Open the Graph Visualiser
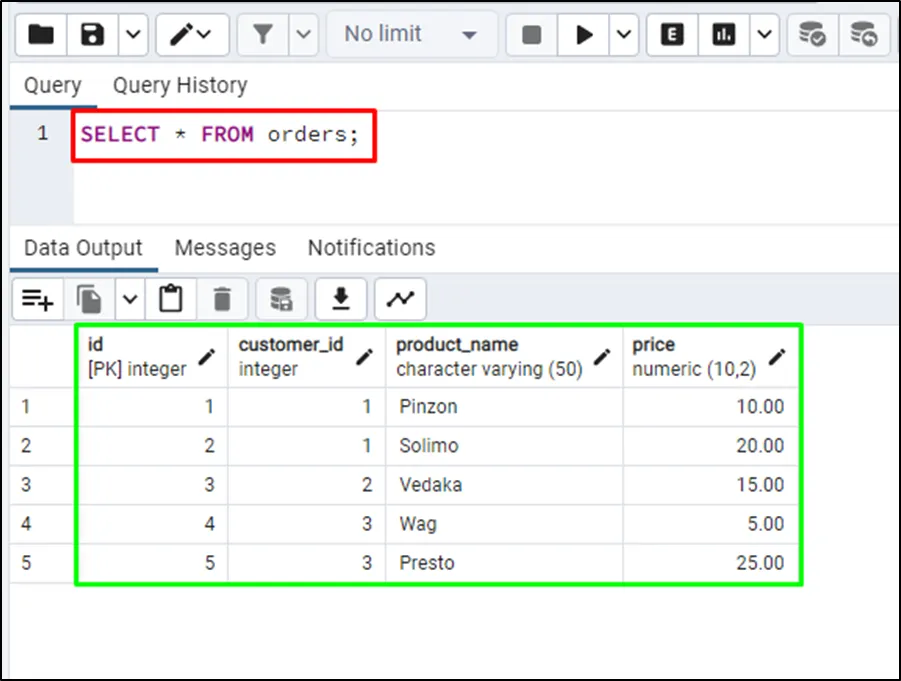Viewport: 901px width, 681px height. (x=400, y=299)
